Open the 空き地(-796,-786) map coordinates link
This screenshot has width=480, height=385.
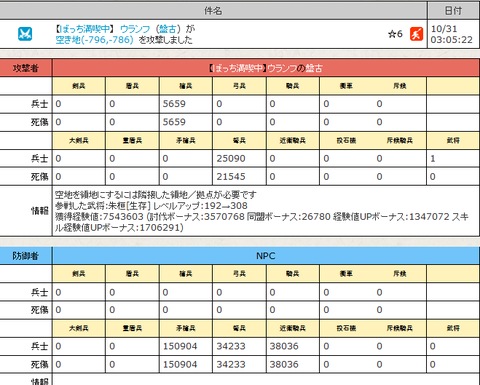tap(94, 40)
